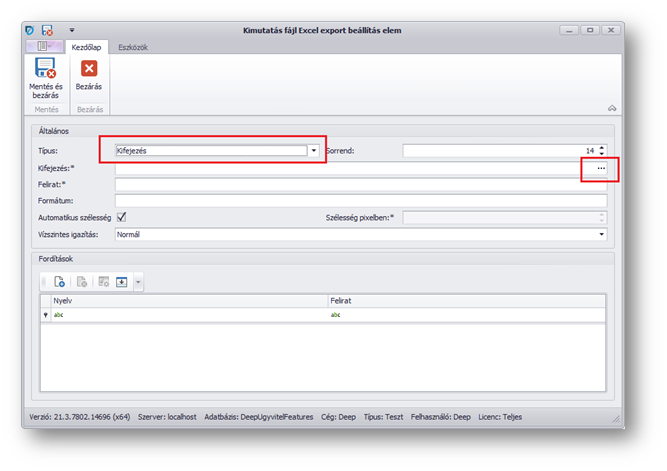Open the Típus dropdown list

point(314,151)
